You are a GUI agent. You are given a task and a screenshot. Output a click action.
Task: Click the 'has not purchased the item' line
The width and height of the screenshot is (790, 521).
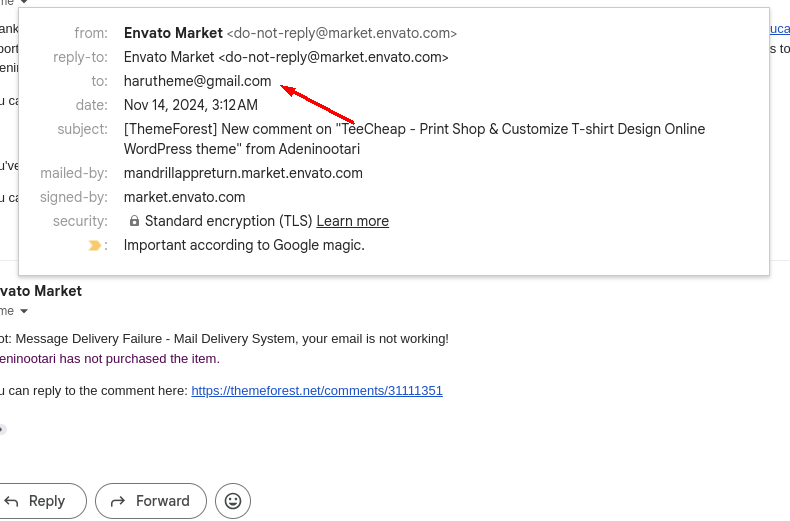pyautogui.click(x=110, y=359)
